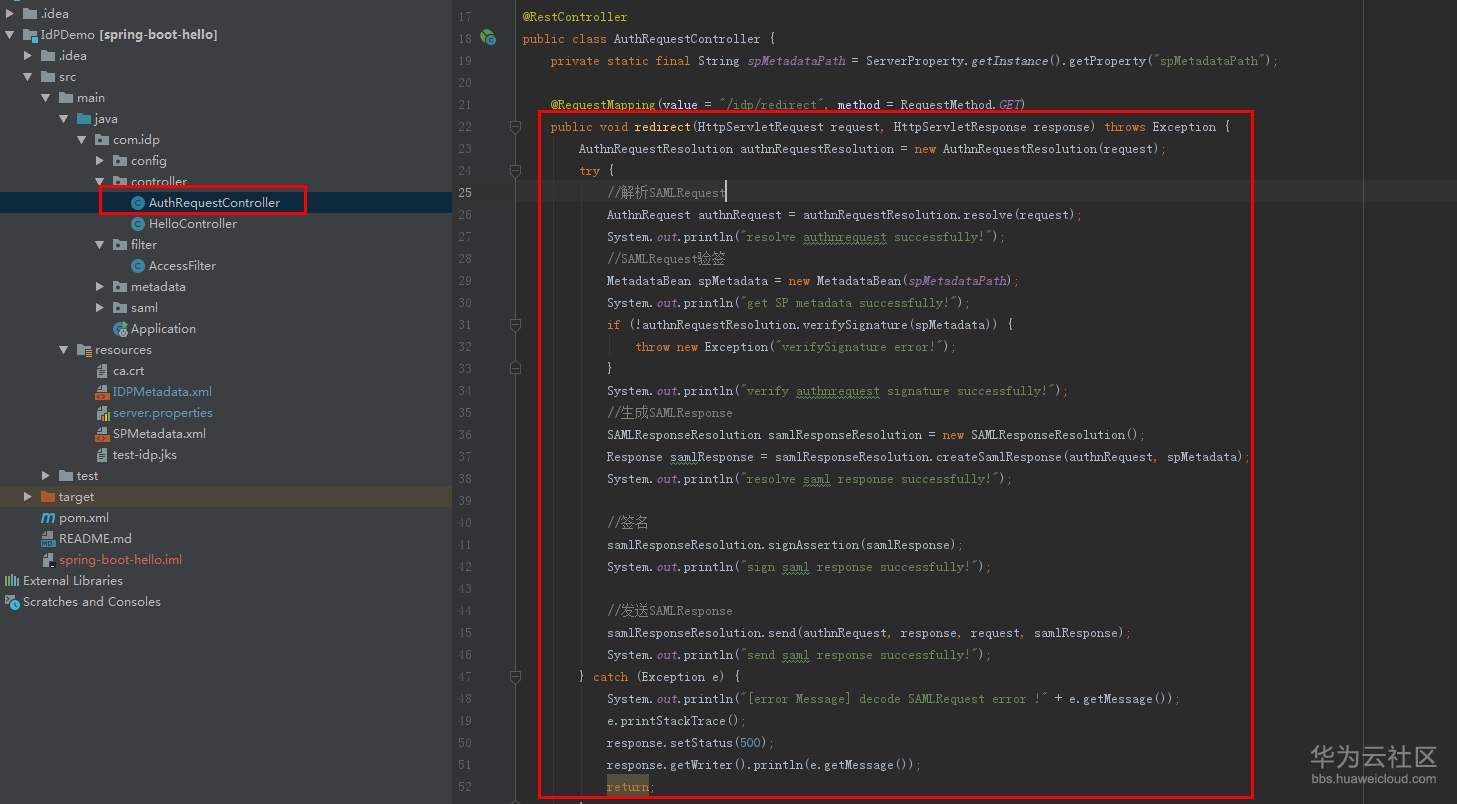Expand the config package

tap(100, 161)
